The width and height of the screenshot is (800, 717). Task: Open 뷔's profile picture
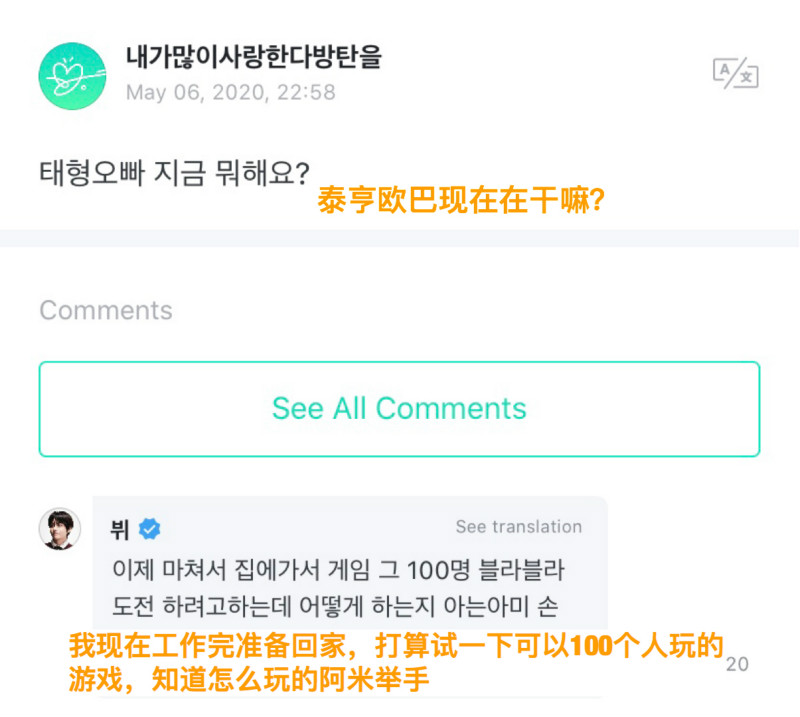(60, 528)
